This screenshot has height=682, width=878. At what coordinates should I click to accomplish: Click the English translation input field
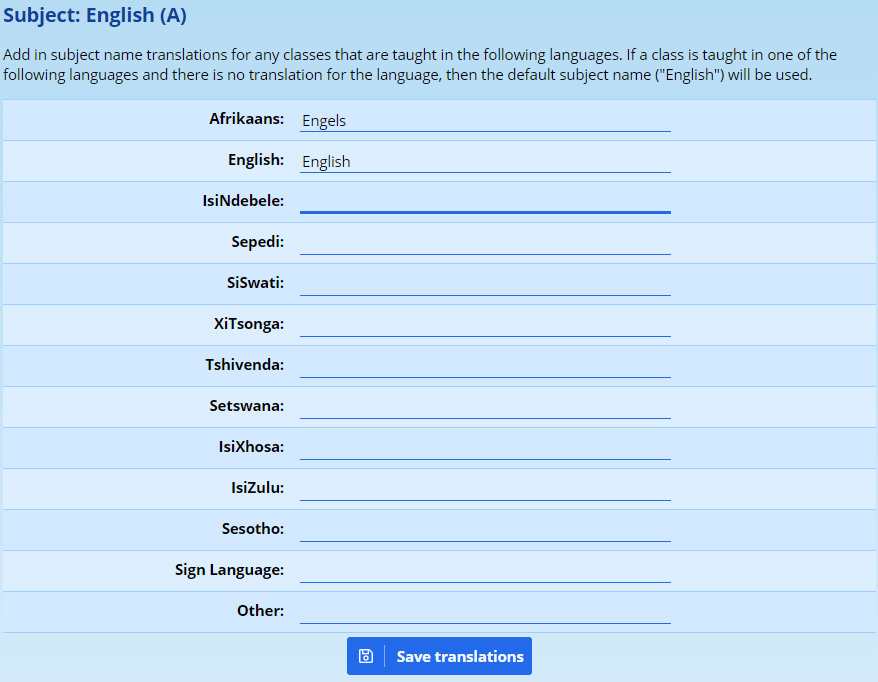point(485,161)
